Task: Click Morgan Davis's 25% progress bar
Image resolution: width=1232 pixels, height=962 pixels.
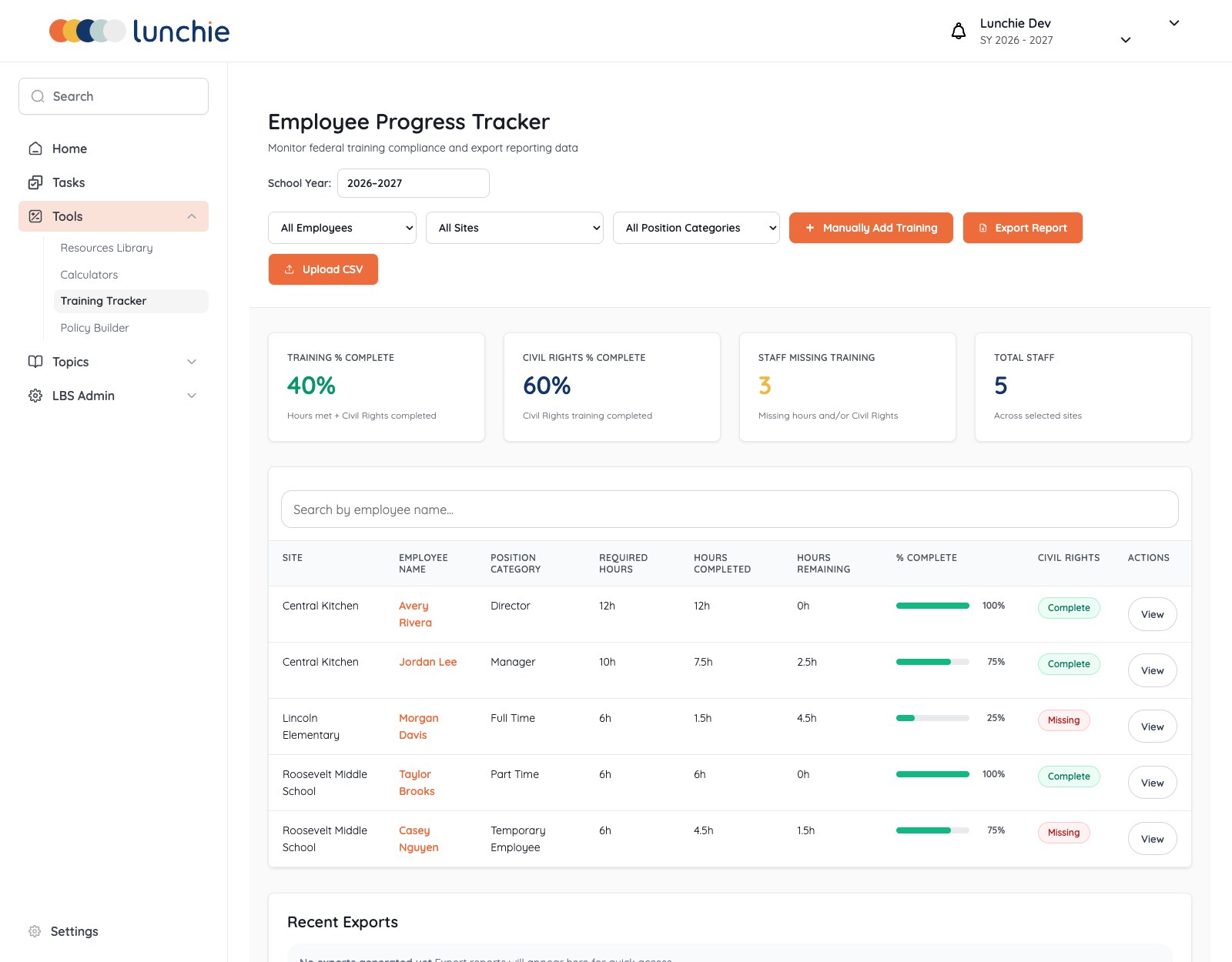Action: 932,718
